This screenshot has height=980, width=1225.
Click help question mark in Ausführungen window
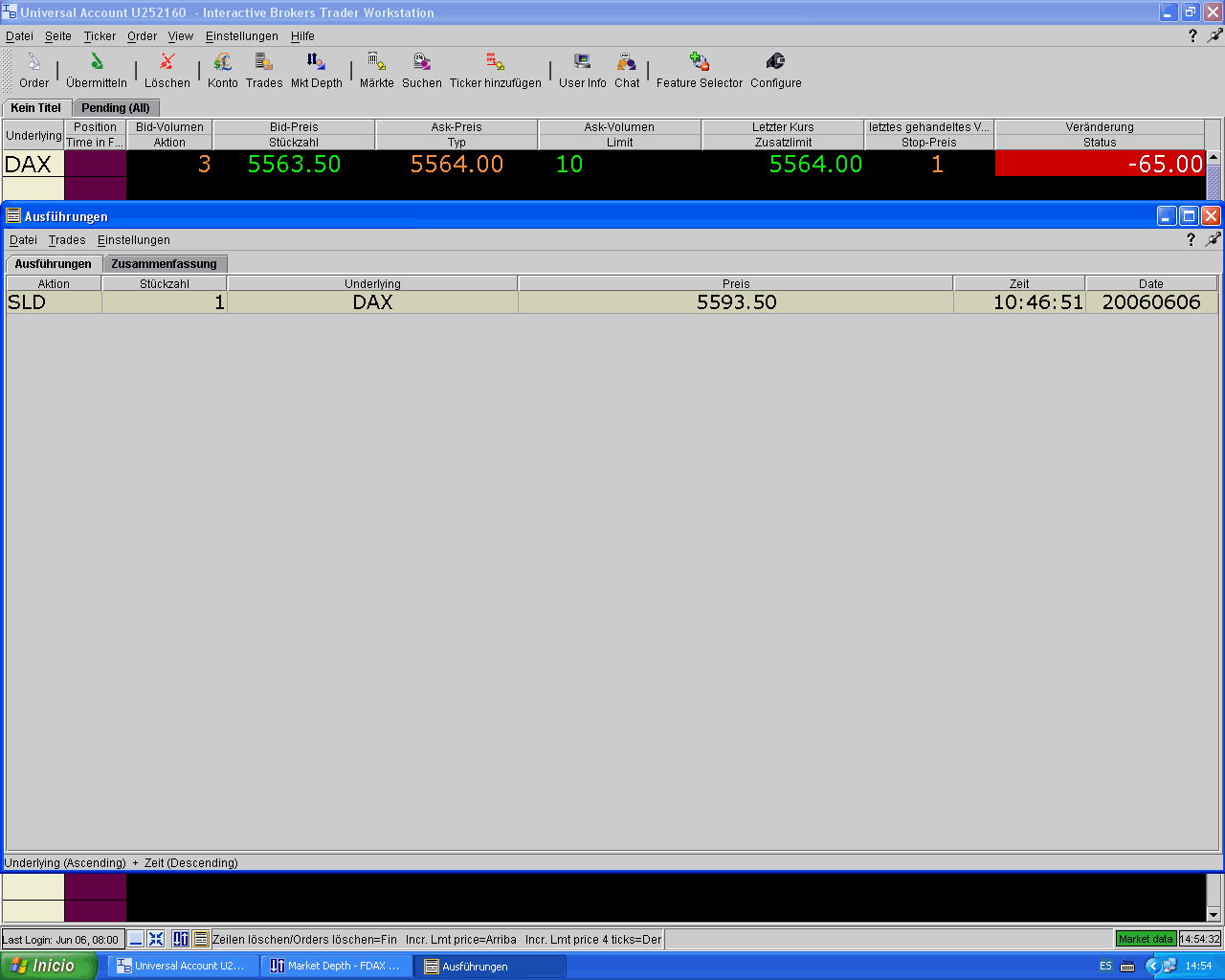pos(1191,239)
